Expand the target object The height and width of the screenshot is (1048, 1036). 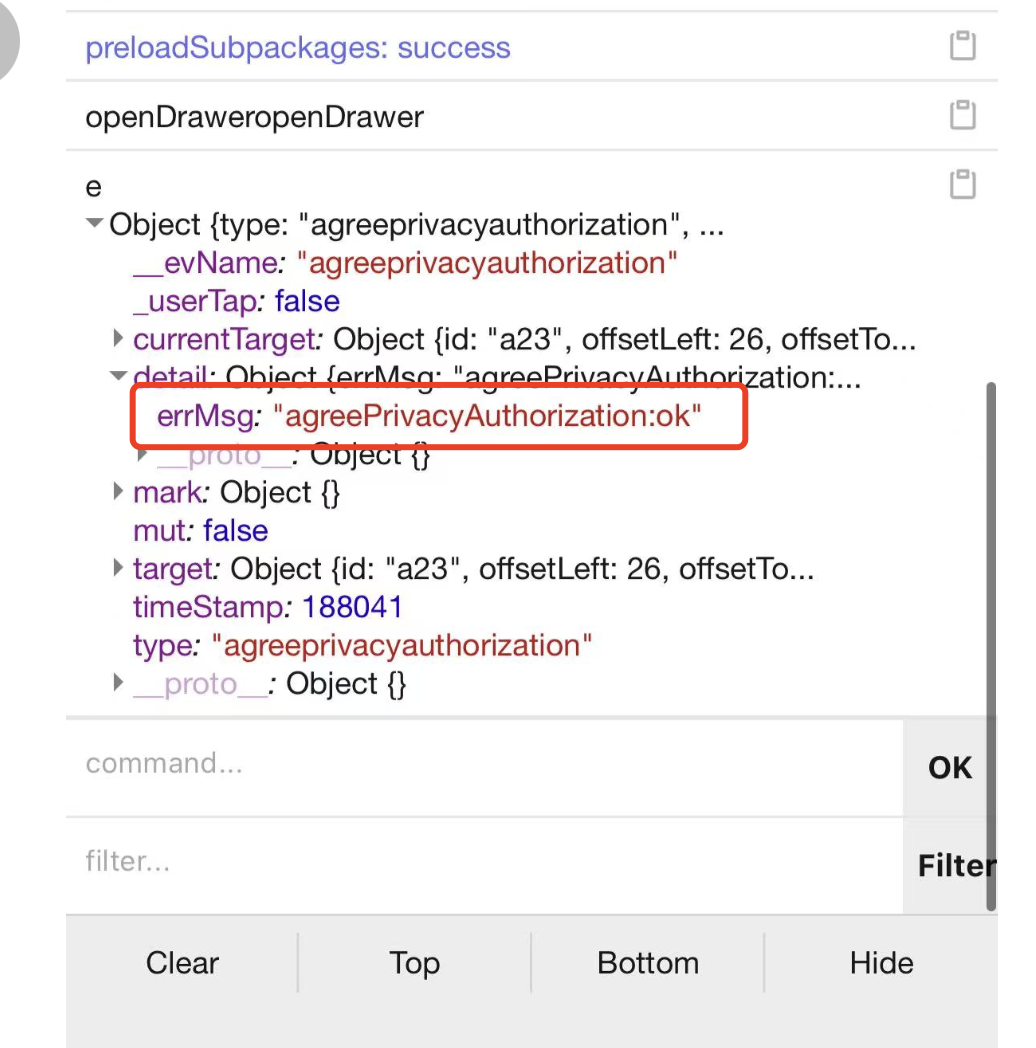(x=119, y=570)
